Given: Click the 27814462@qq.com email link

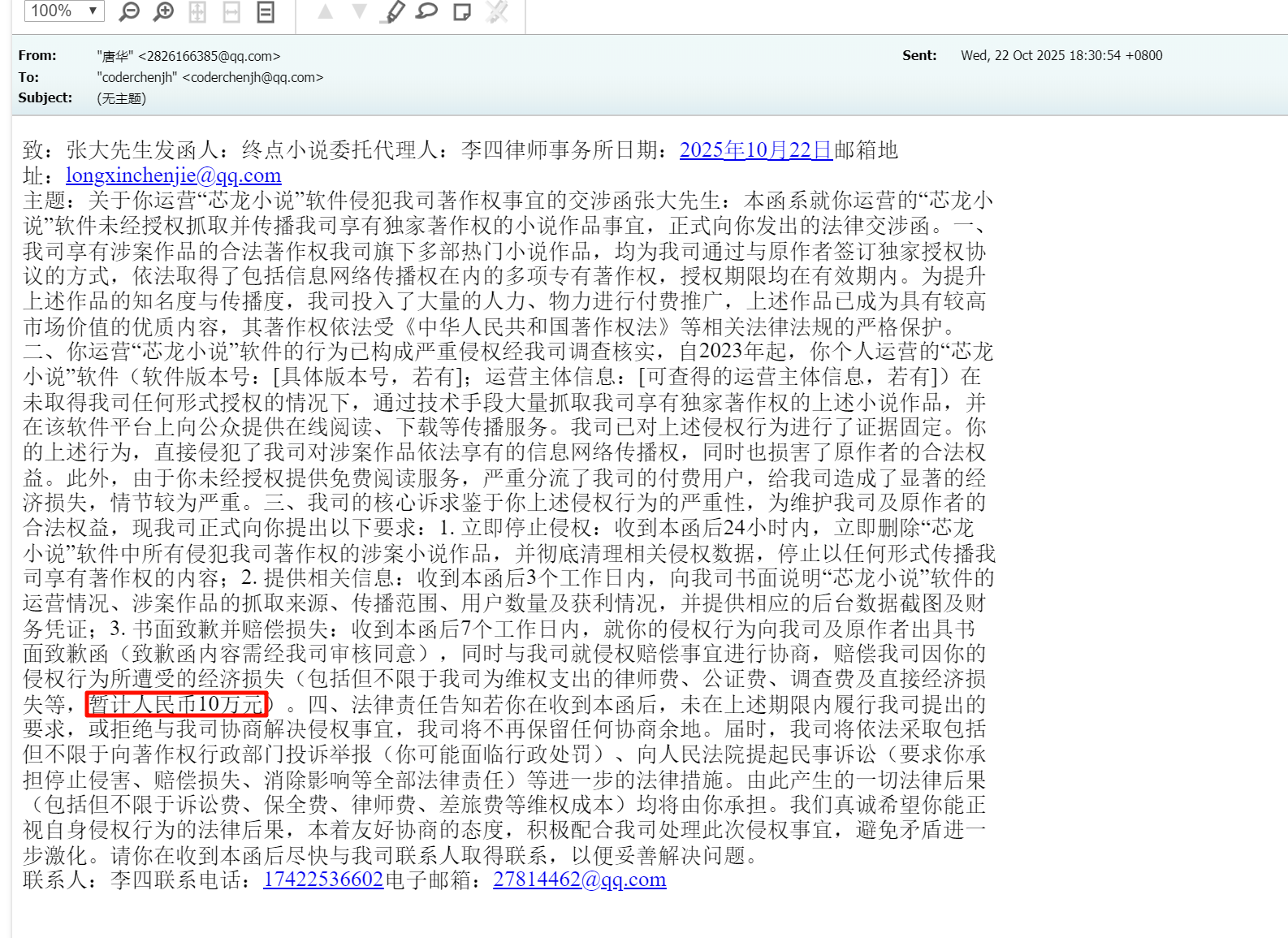Looking at the screenshot, I should tap(579, 880).
